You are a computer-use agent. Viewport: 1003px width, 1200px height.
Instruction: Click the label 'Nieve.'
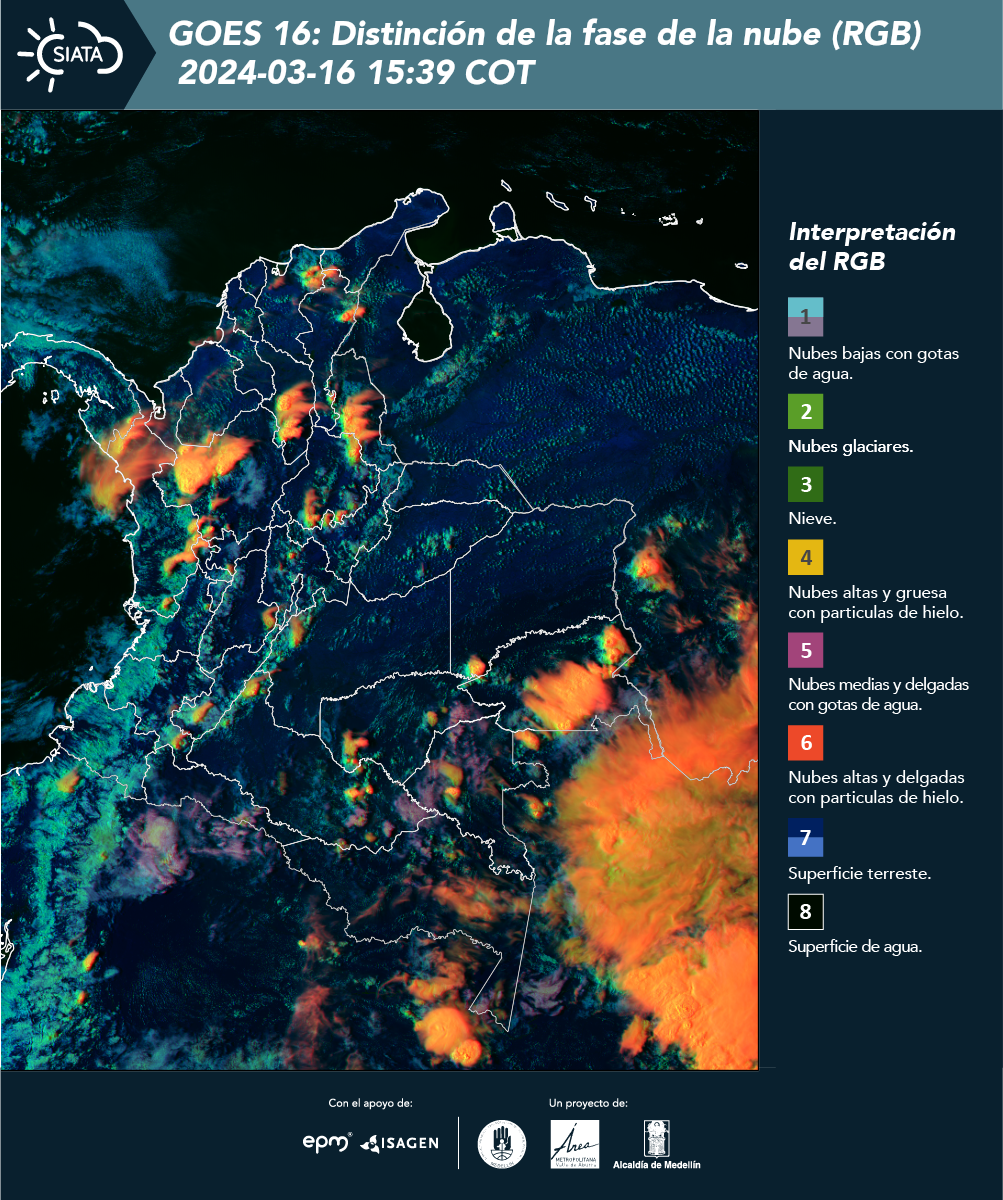812,519
